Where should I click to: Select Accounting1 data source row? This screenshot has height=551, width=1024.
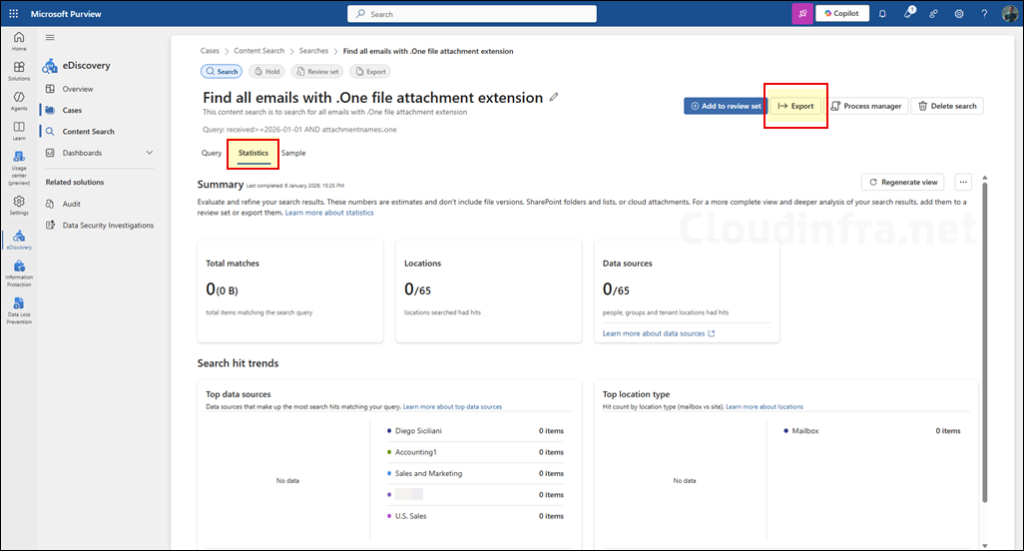pyautogui.click(x=475, y=452)
